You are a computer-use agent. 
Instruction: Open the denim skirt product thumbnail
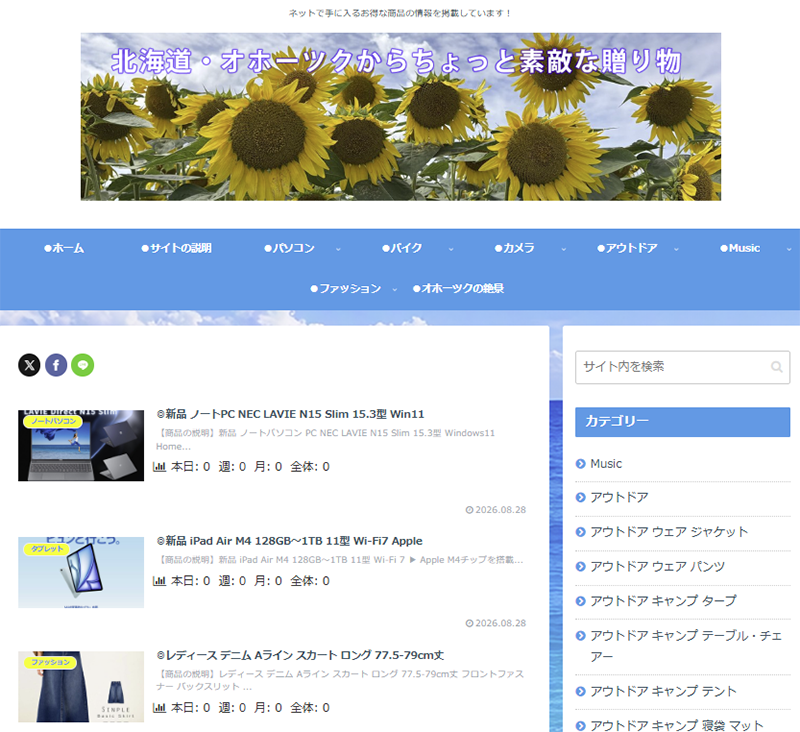tap(81, 687)
